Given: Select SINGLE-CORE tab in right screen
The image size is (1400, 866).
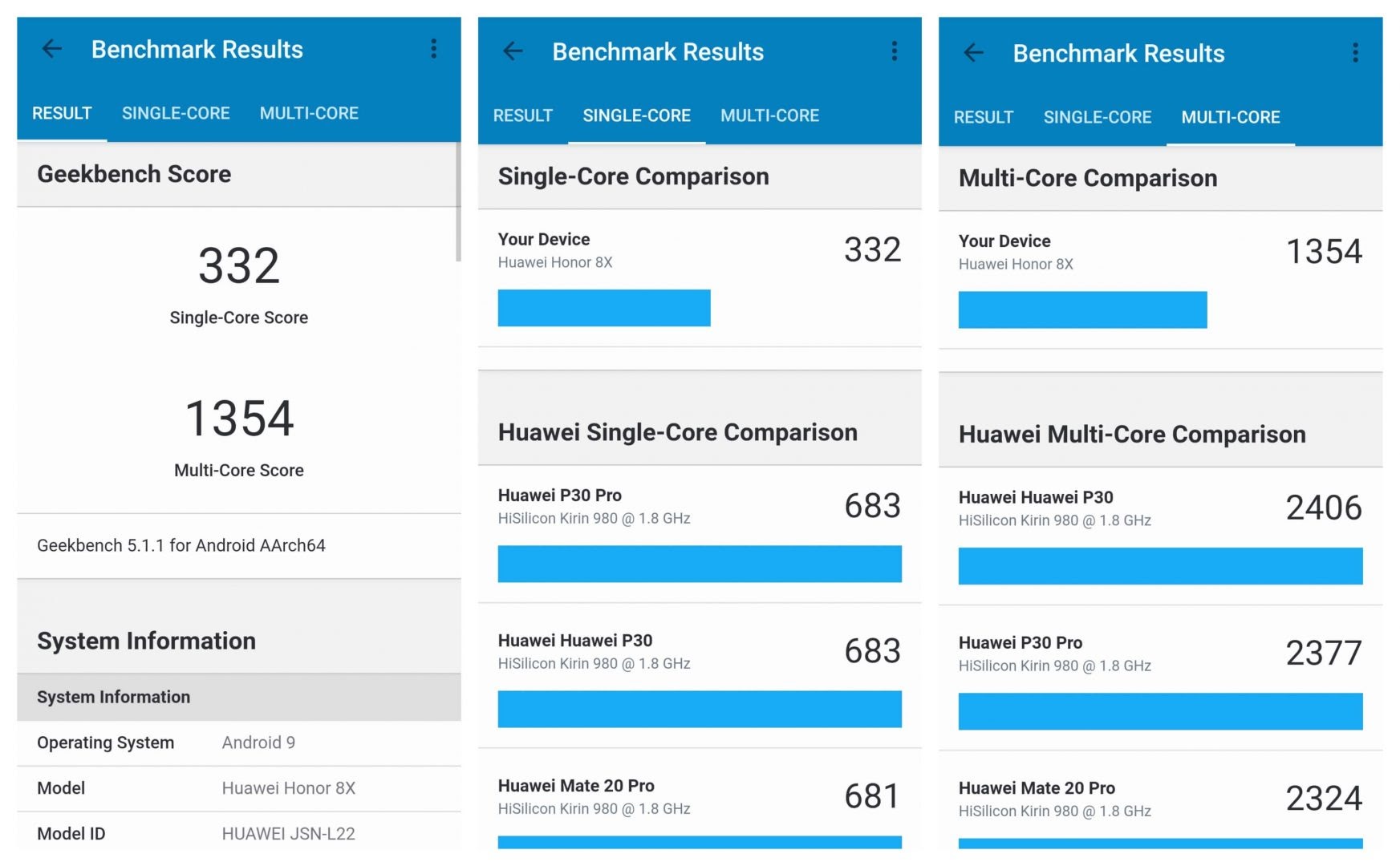Looking at the screenshot, I should coord(1097,117).
